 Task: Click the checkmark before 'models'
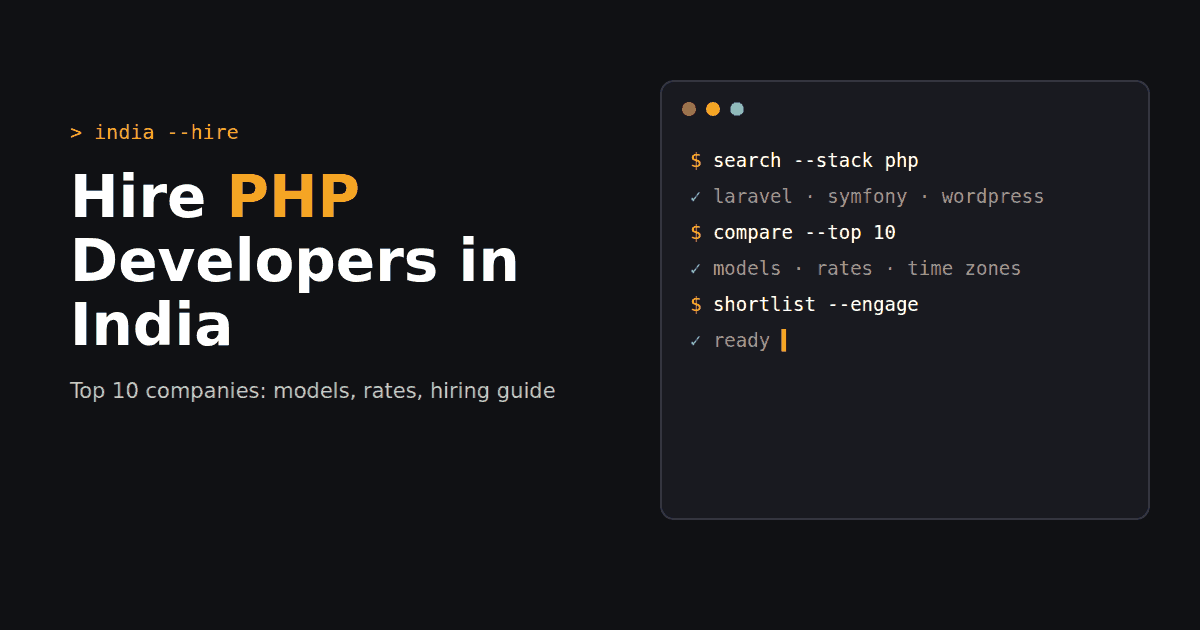(x=696, y=269)
